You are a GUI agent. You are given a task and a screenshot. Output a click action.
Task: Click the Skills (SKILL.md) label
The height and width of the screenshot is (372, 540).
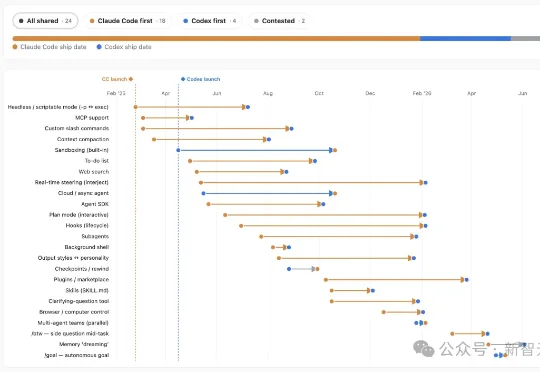87,290
